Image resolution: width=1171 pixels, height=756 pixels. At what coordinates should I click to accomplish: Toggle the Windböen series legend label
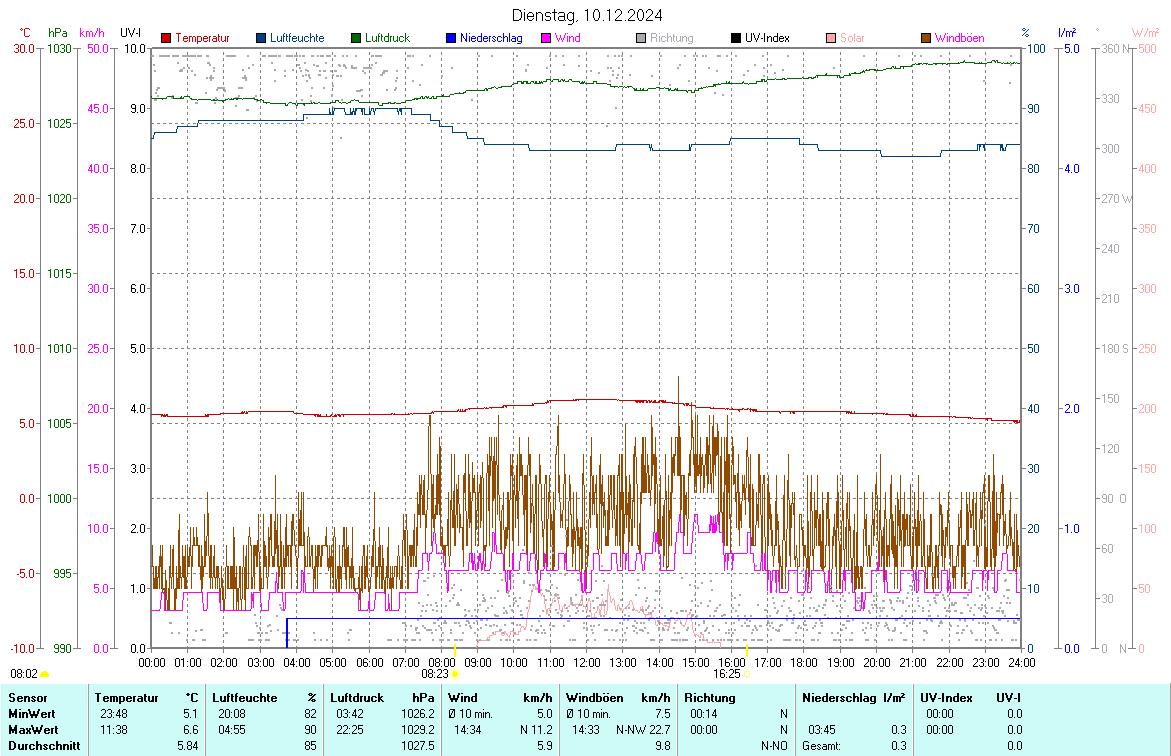(x=958, y=38)
